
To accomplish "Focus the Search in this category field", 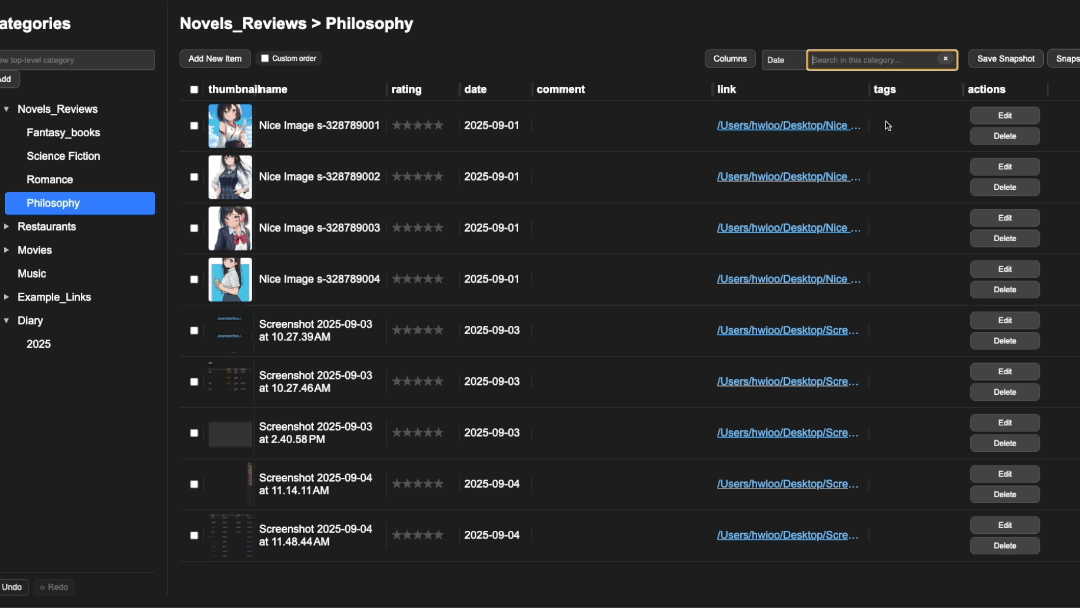I will [x=872, y=60].
